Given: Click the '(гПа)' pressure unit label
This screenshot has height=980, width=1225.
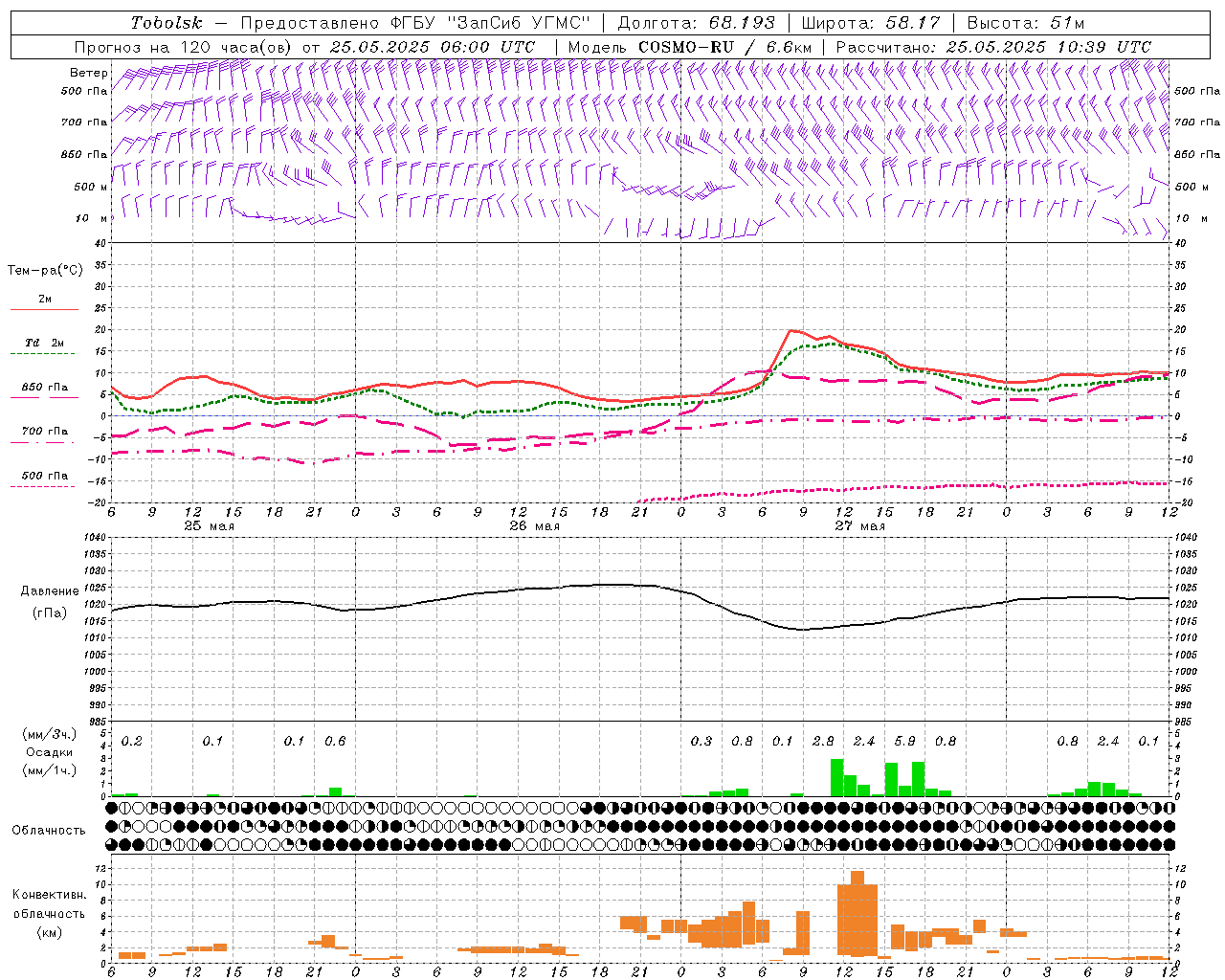Looking at the screenshot, I should 50,613.
